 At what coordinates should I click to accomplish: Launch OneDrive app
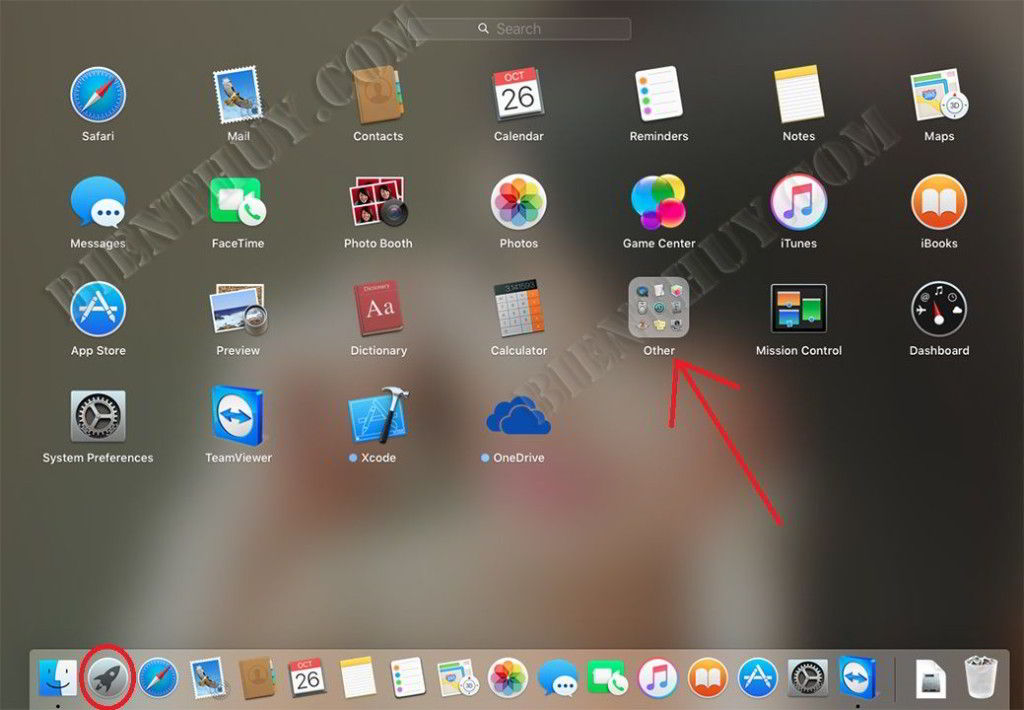pyautogui.click(x=519, y=415)
